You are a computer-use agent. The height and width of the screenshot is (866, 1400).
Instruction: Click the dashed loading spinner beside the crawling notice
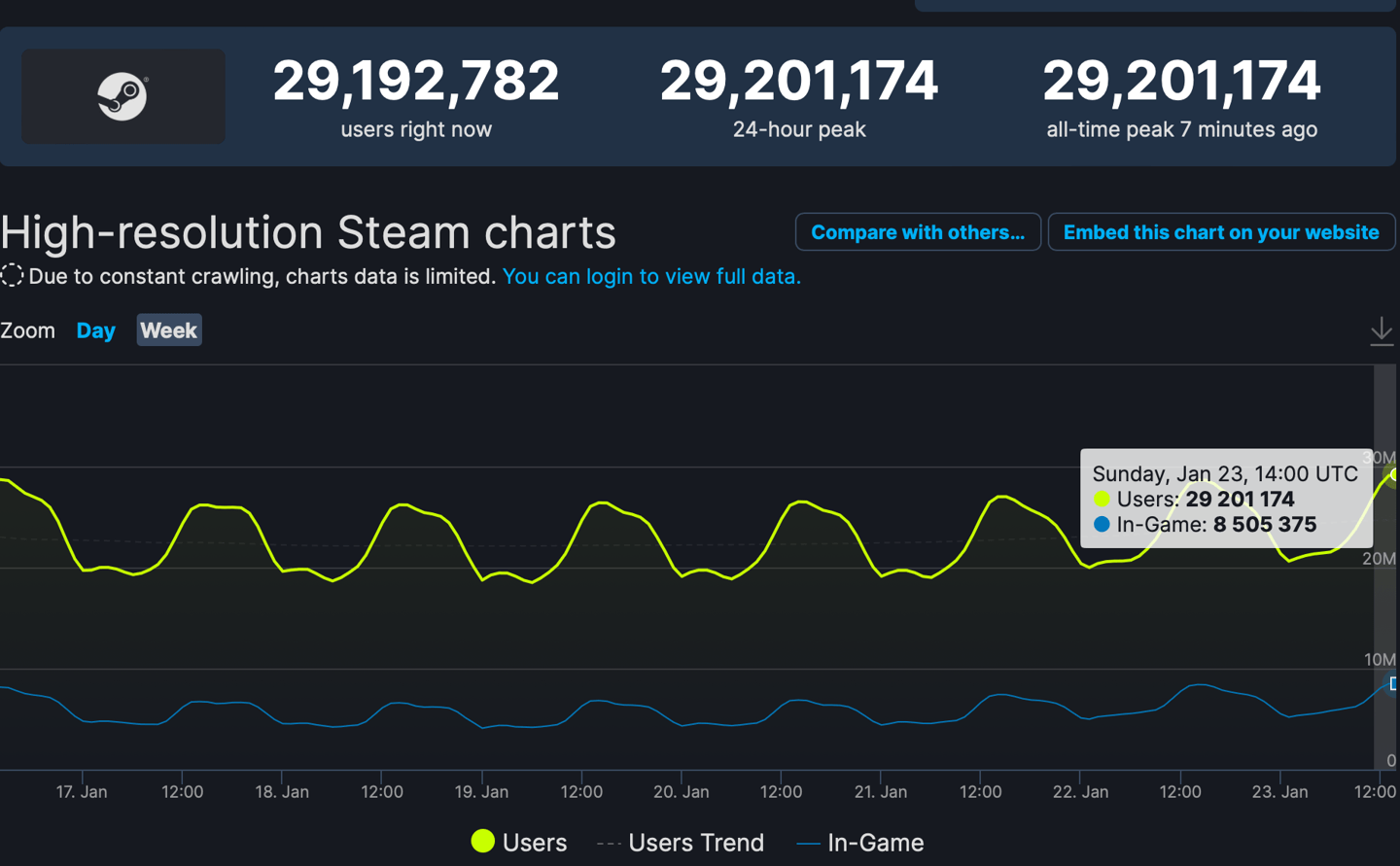click(x=13, y=275)
